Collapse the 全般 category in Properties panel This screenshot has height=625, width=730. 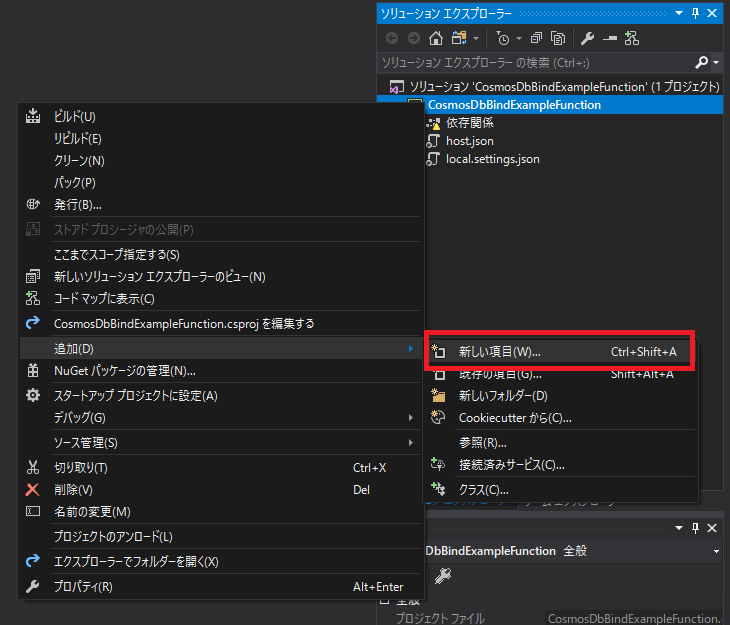(385, 601)
